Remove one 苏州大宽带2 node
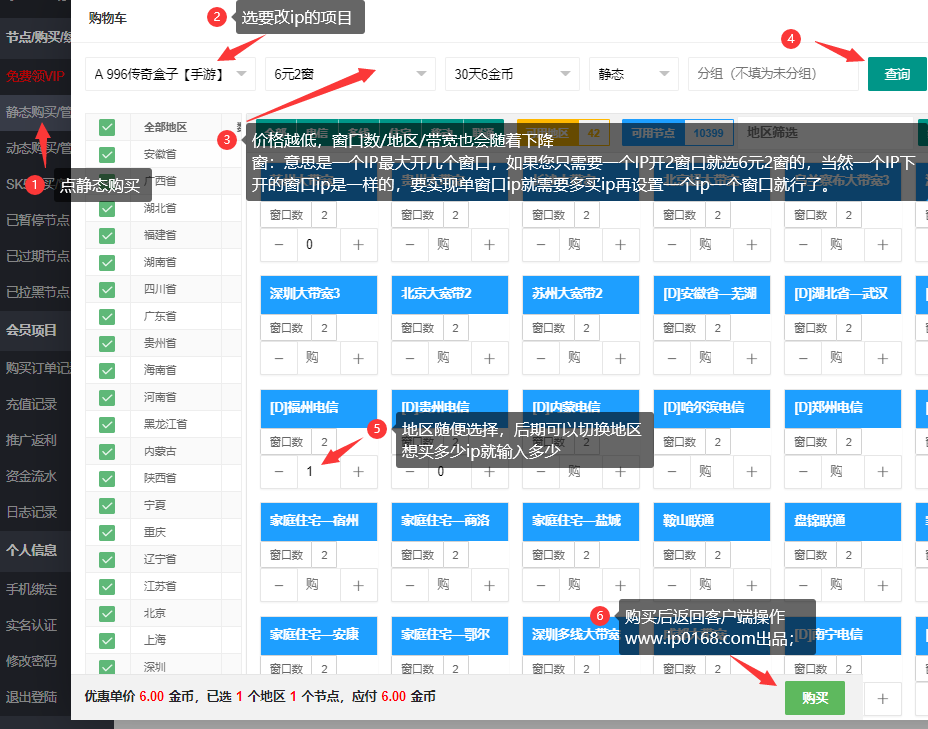The width and height of the screenshot is (928, 729). (x=541, y=358)
